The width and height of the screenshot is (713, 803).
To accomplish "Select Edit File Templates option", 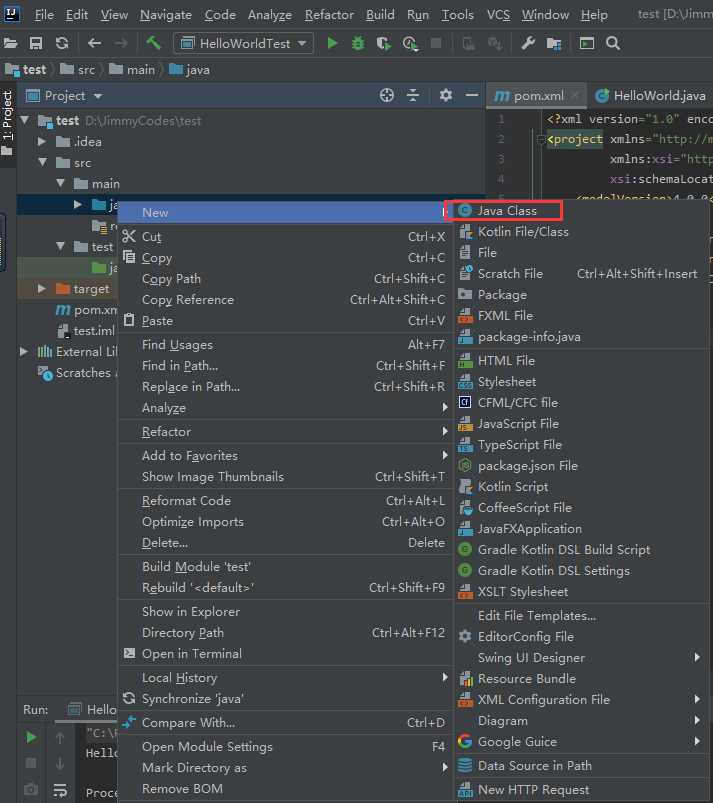I will point(582,616).
